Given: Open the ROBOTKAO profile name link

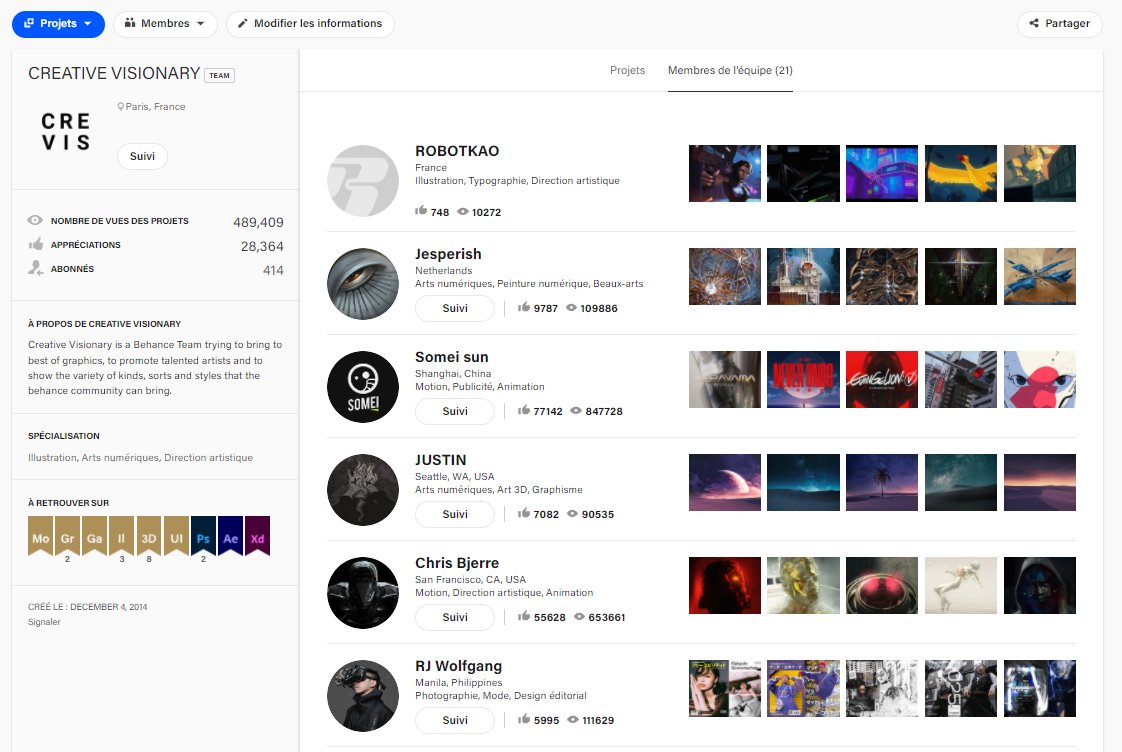Looking at the screenshot, I should click(457, 151).
